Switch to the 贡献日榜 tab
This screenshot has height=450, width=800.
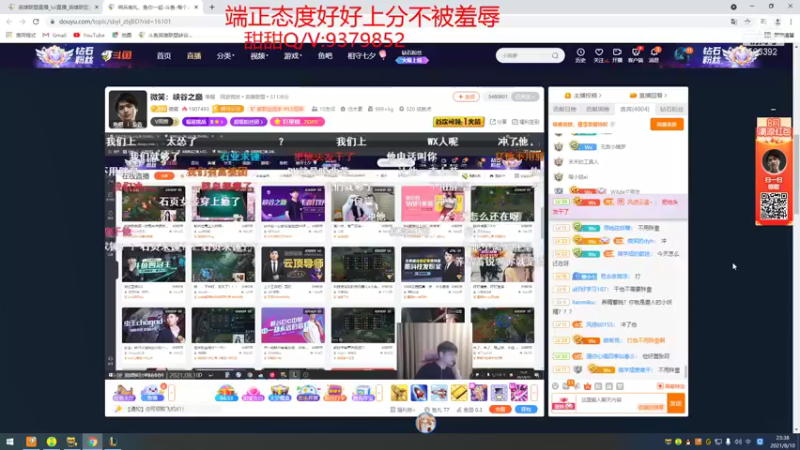565,109
